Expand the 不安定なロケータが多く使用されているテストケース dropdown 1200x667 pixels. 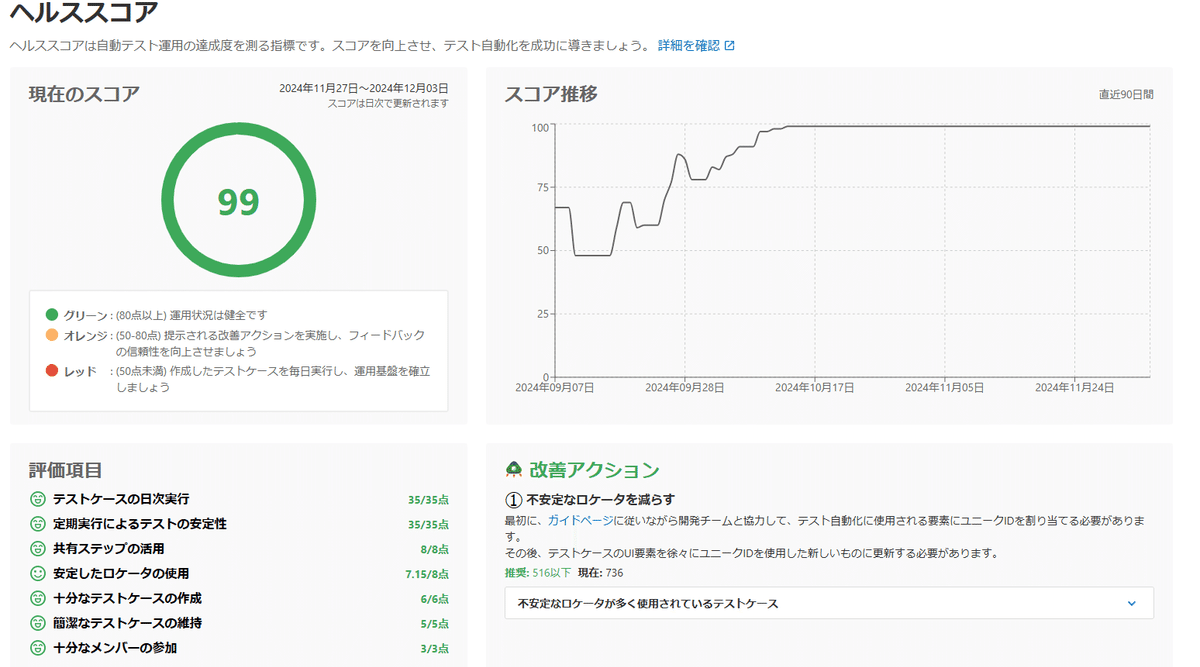point(820,603)
